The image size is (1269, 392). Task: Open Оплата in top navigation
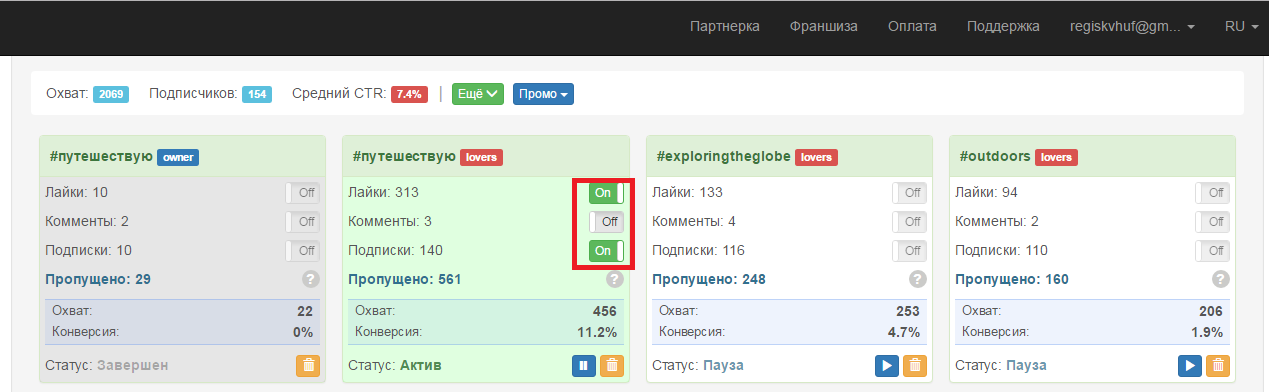click(912, 27)
